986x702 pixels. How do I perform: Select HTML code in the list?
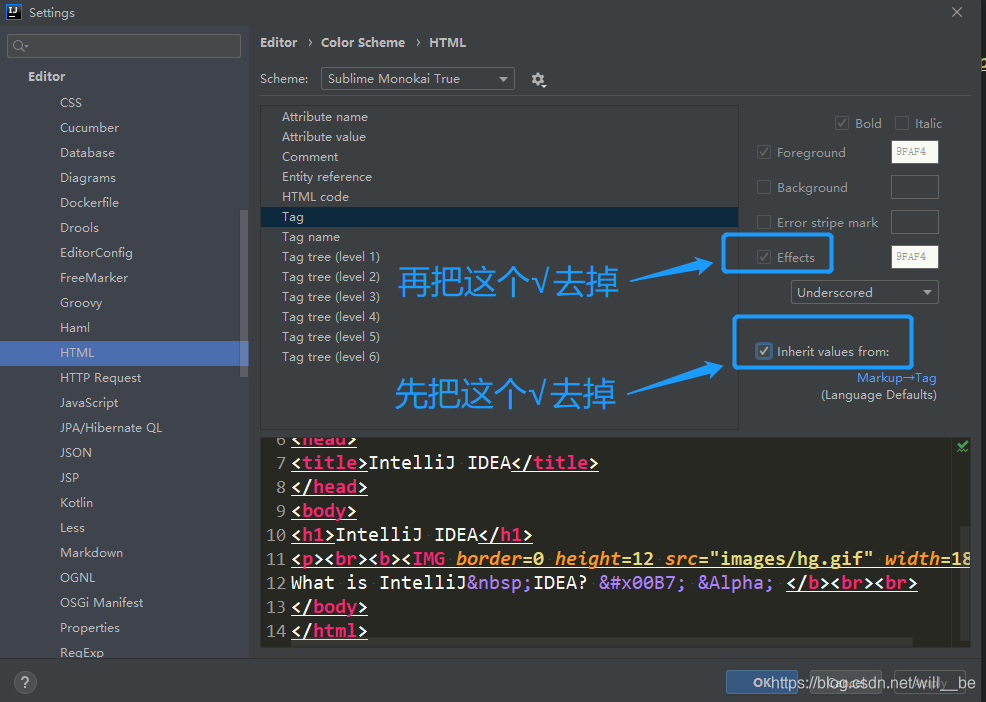tap(499, 197)
